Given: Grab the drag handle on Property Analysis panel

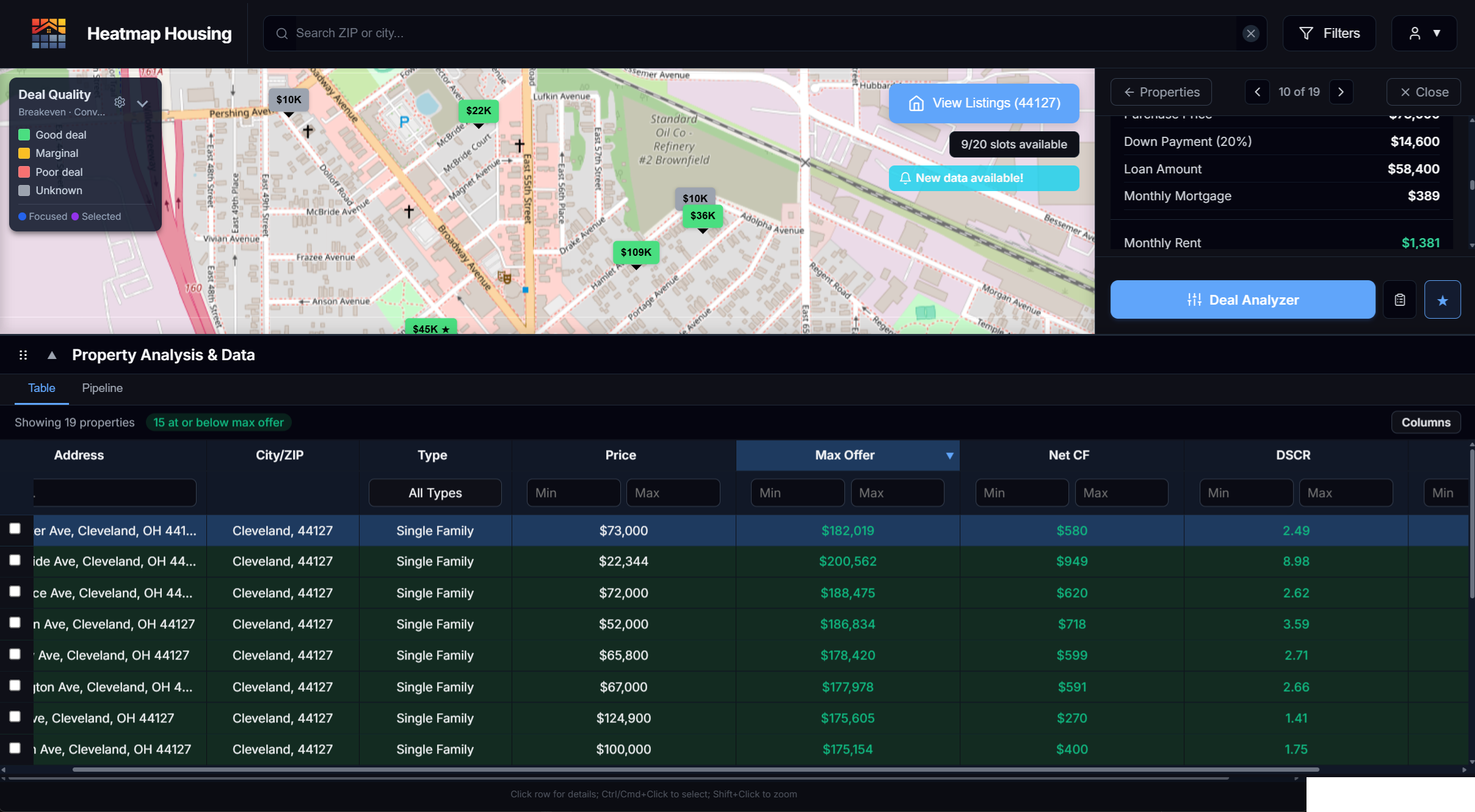Looking at the screenshot, I should (24, 355).
